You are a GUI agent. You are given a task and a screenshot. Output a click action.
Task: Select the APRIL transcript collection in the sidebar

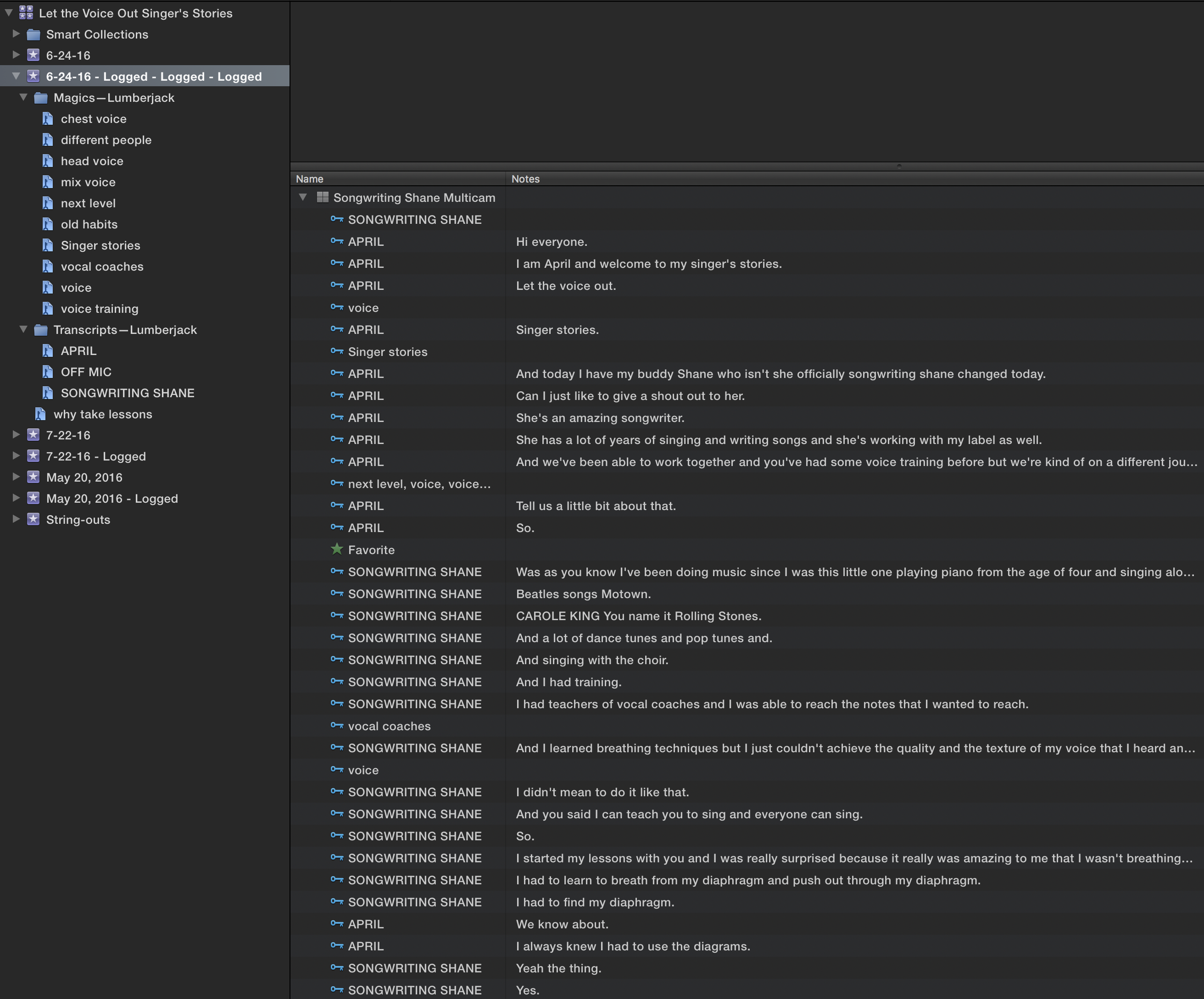[x=78, y=351]
